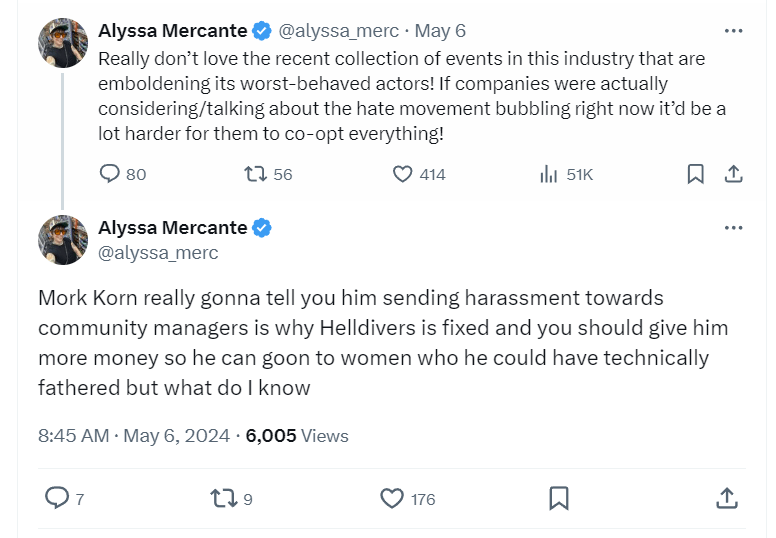Click the main tweet's profile avatar
776x538 pixels.
pos(63,240)
